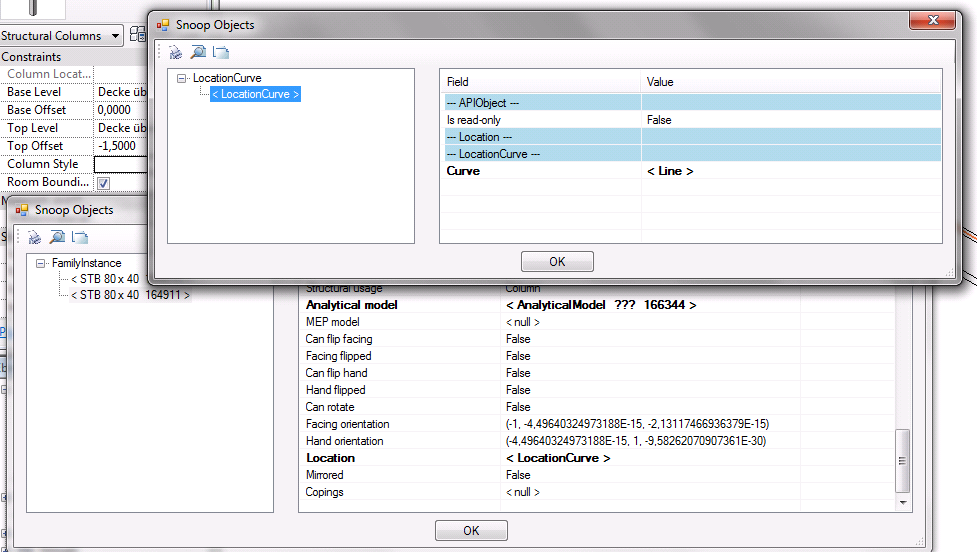The width and height of the screenshot is (977, 552).
Task: Click the print icon in the LocationCurve Snoop window
Action: point(175,52)
